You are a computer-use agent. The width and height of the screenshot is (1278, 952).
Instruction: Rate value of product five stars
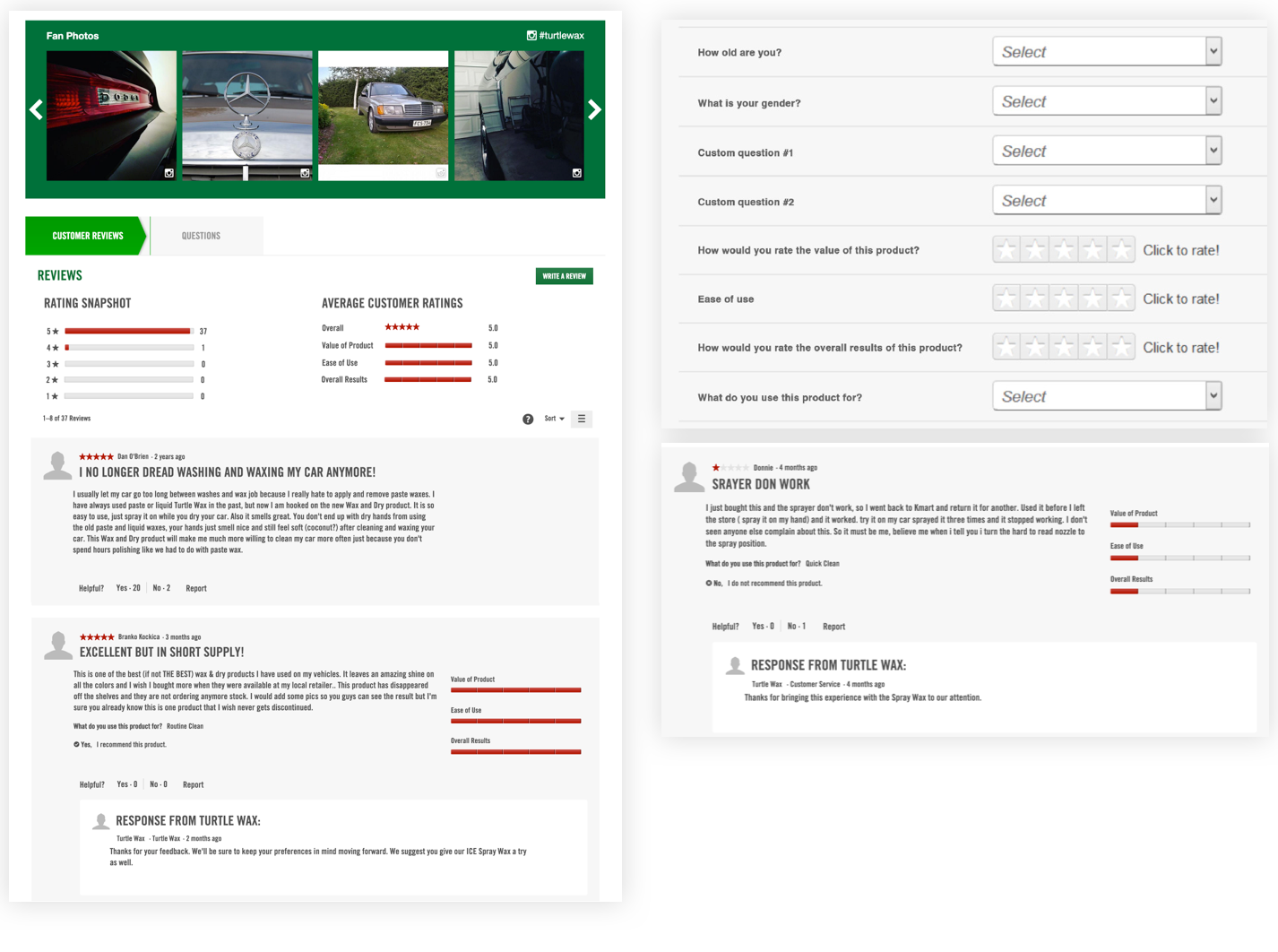[1120, 250]
